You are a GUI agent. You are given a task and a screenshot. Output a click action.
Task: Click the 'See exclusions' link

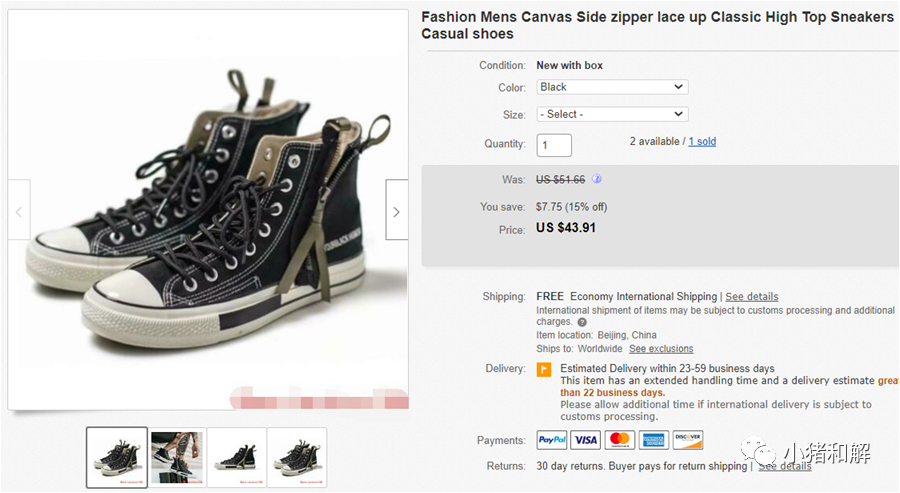661,349
